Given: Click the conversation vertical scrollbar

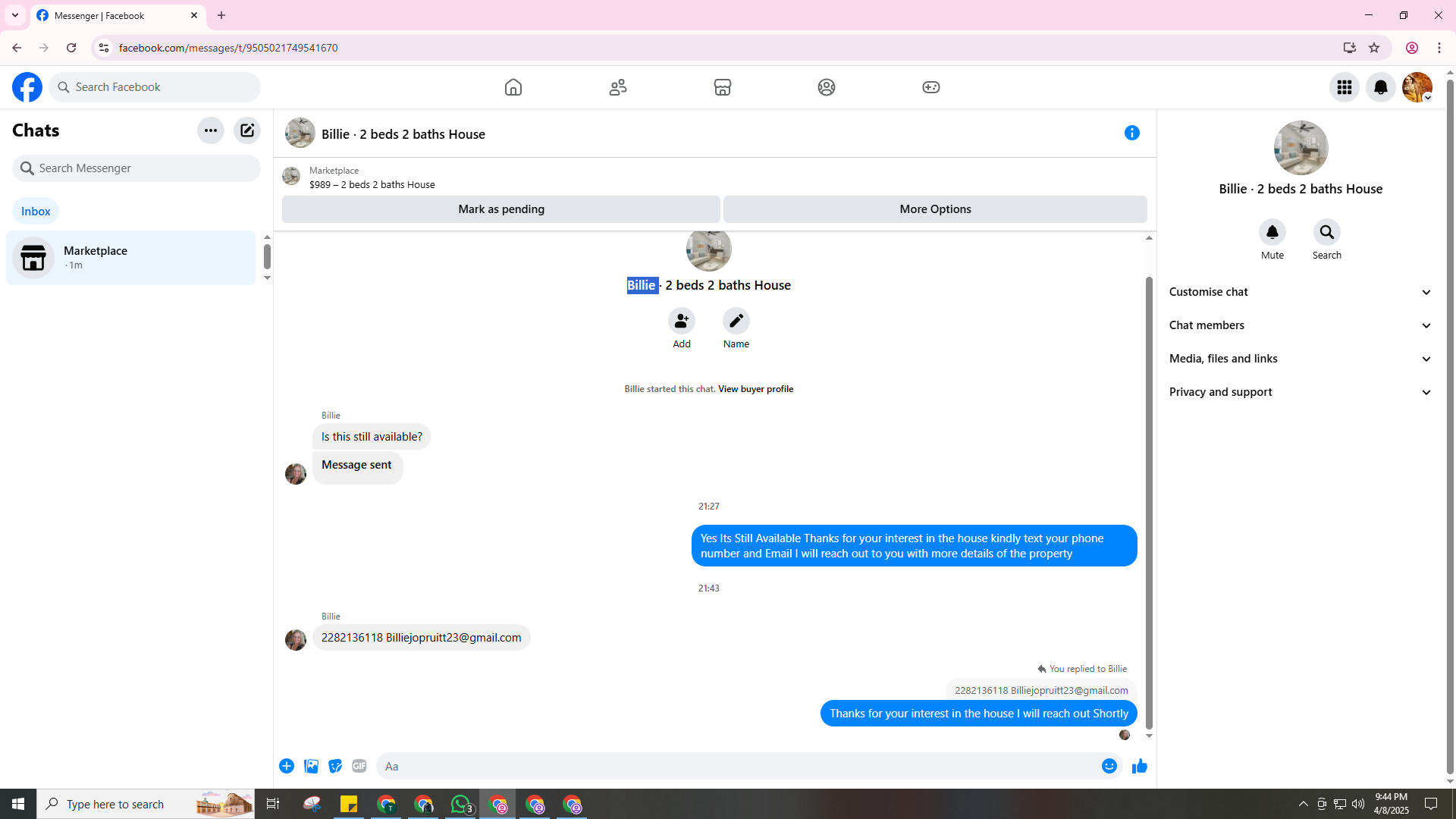Looking at the screenshot, I should (1149, 500).
